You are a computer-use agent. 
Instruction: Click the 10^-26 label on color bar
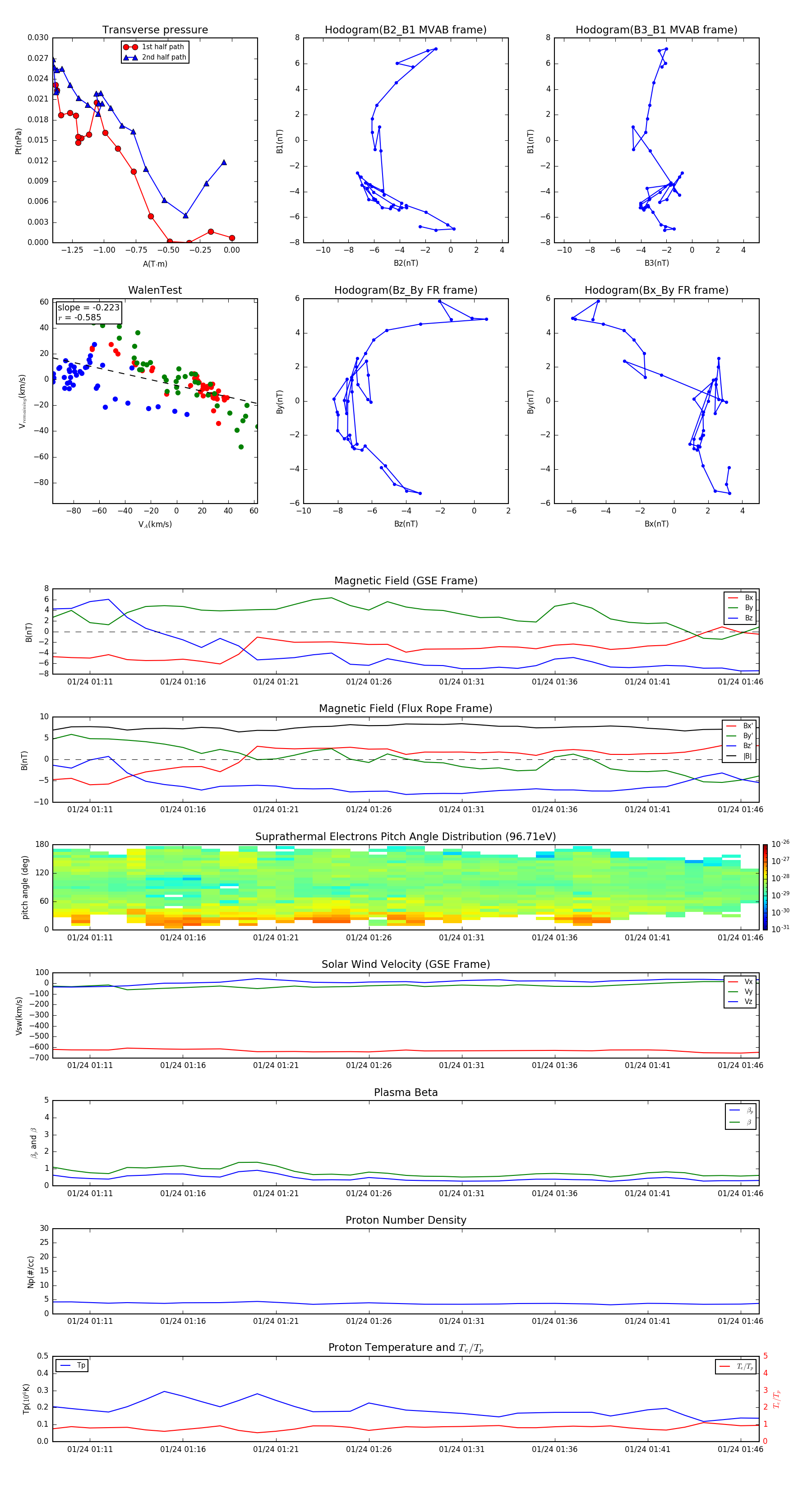click(x=780, y=844)
